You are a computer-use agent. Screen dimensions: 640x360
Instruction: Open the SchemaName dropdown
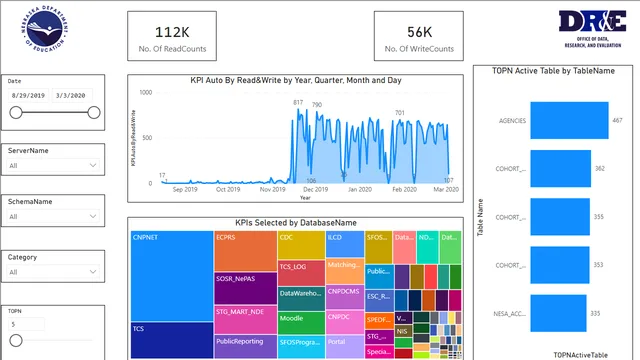tap(53, 216)
